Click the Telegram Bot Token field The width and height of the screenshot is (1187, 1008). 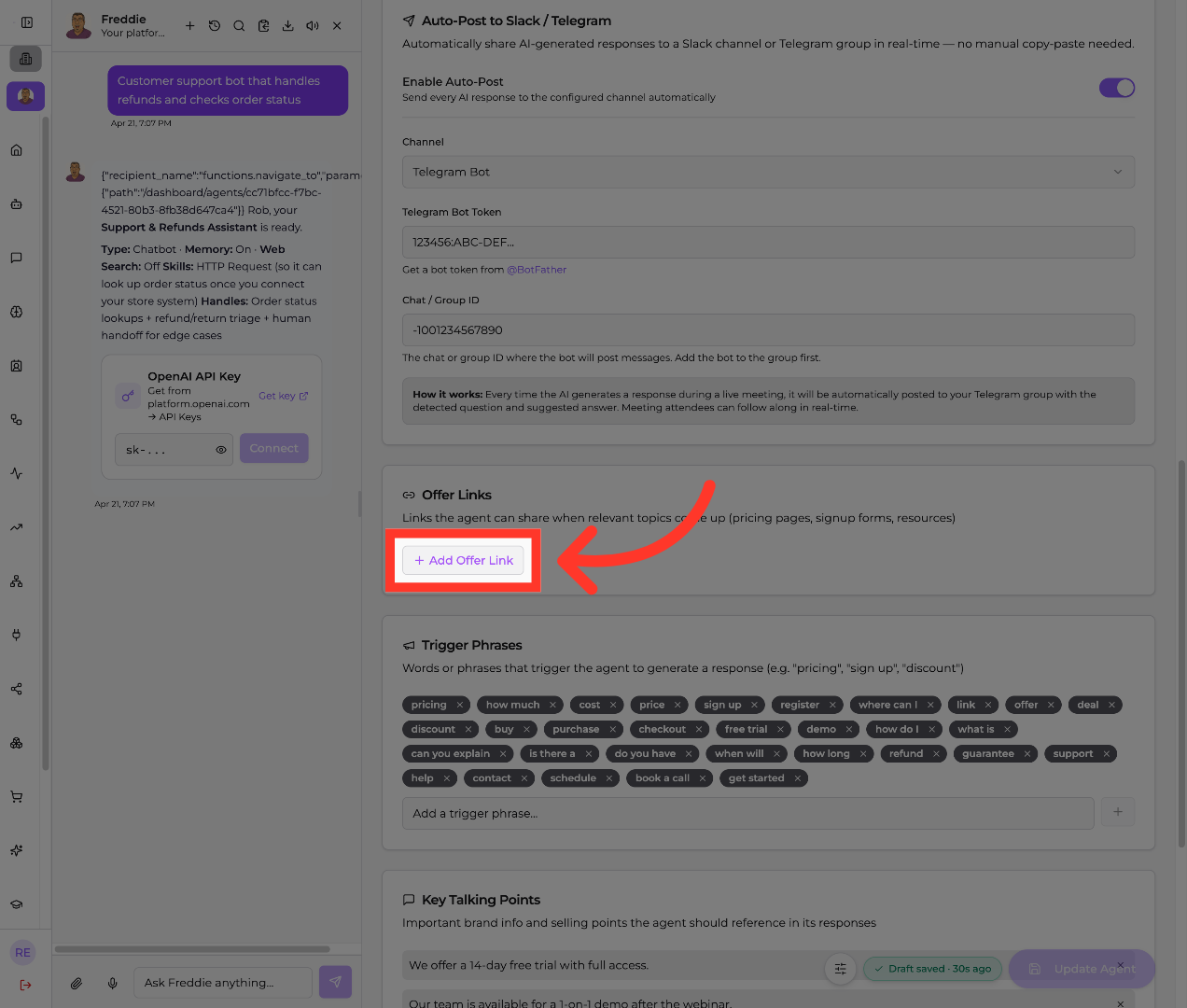click(x=768, y=242)
